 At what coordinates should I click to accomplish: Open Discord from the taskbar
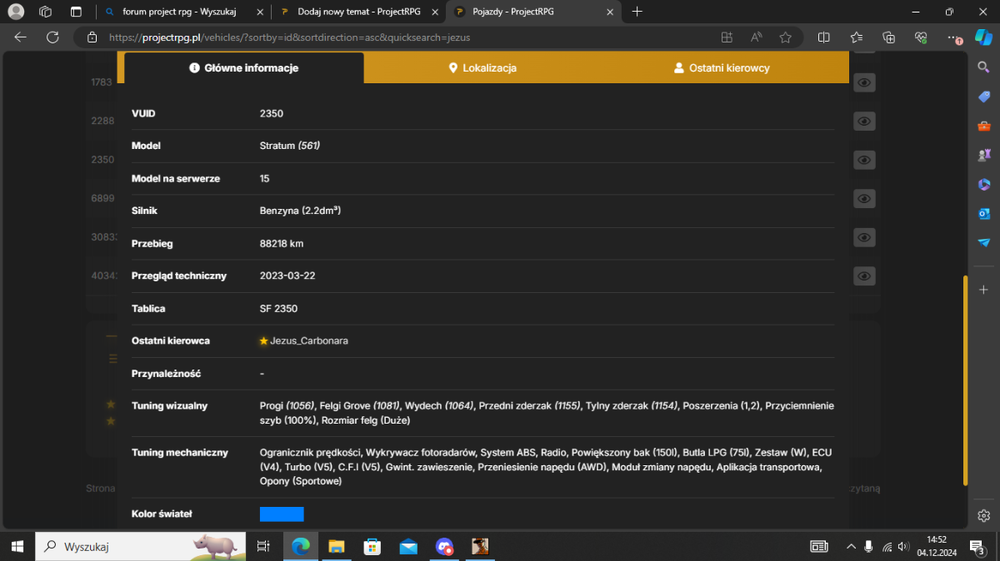click(x=444, y=546)
